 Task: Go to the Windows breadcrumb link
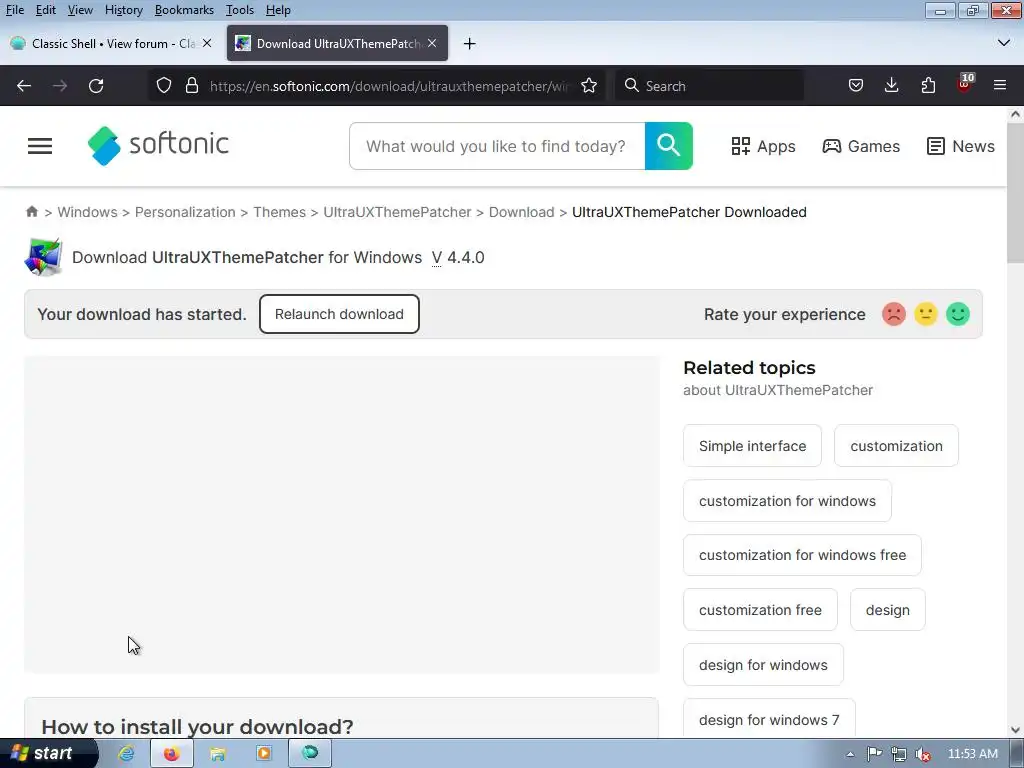click(x=88, y=212)
